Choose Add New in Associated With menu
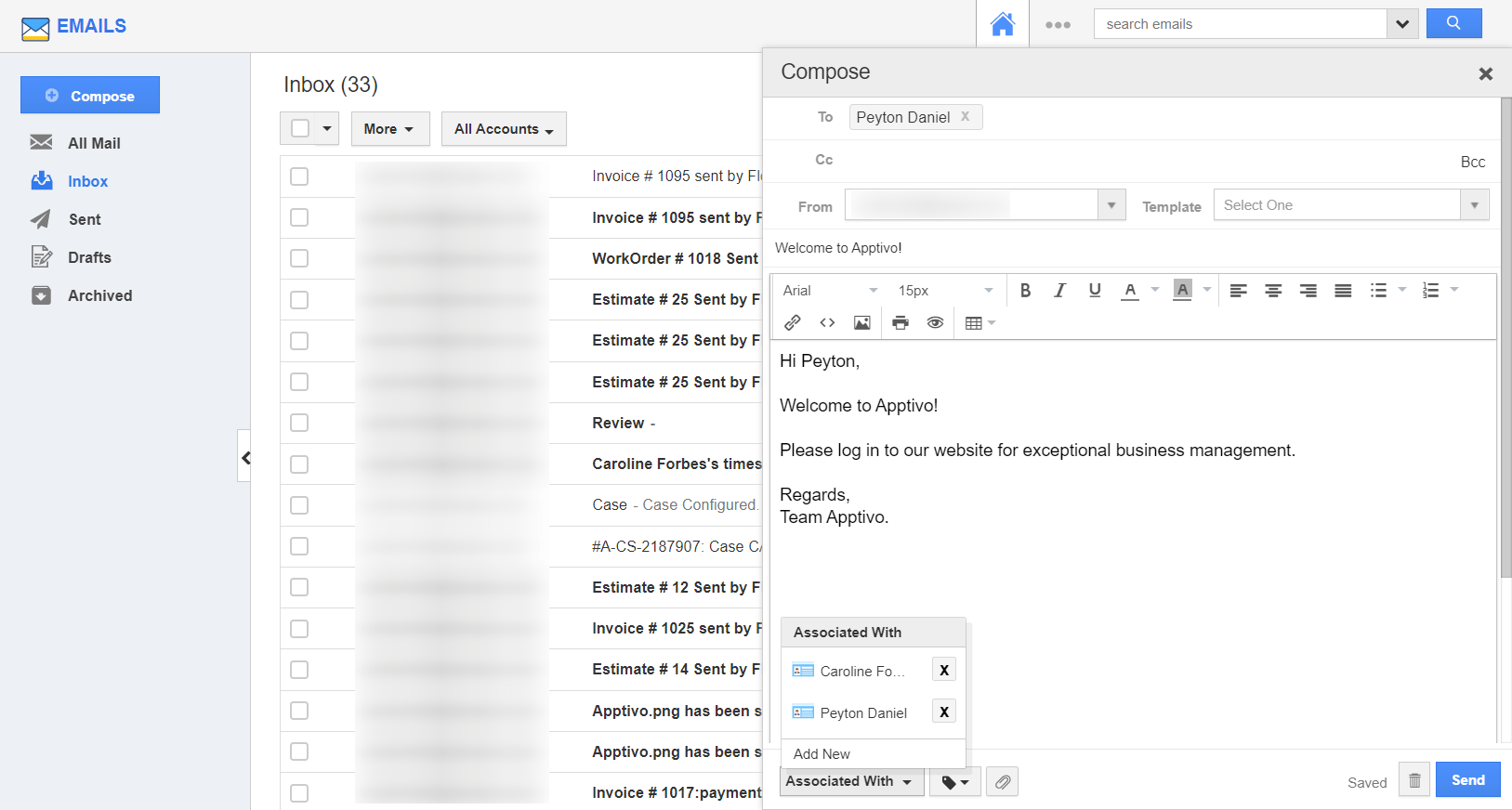Image resolution: width=1512 pixels, height=810 pixels. [822, 753]
